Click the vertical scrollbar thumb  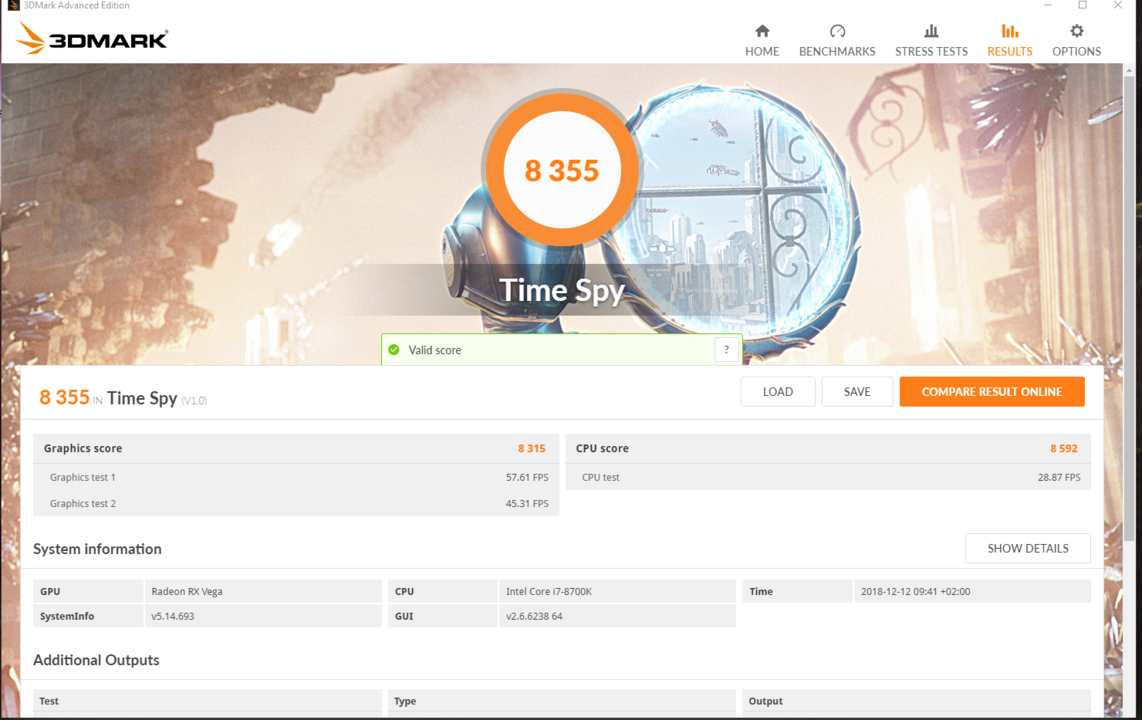pos(1129,309)
